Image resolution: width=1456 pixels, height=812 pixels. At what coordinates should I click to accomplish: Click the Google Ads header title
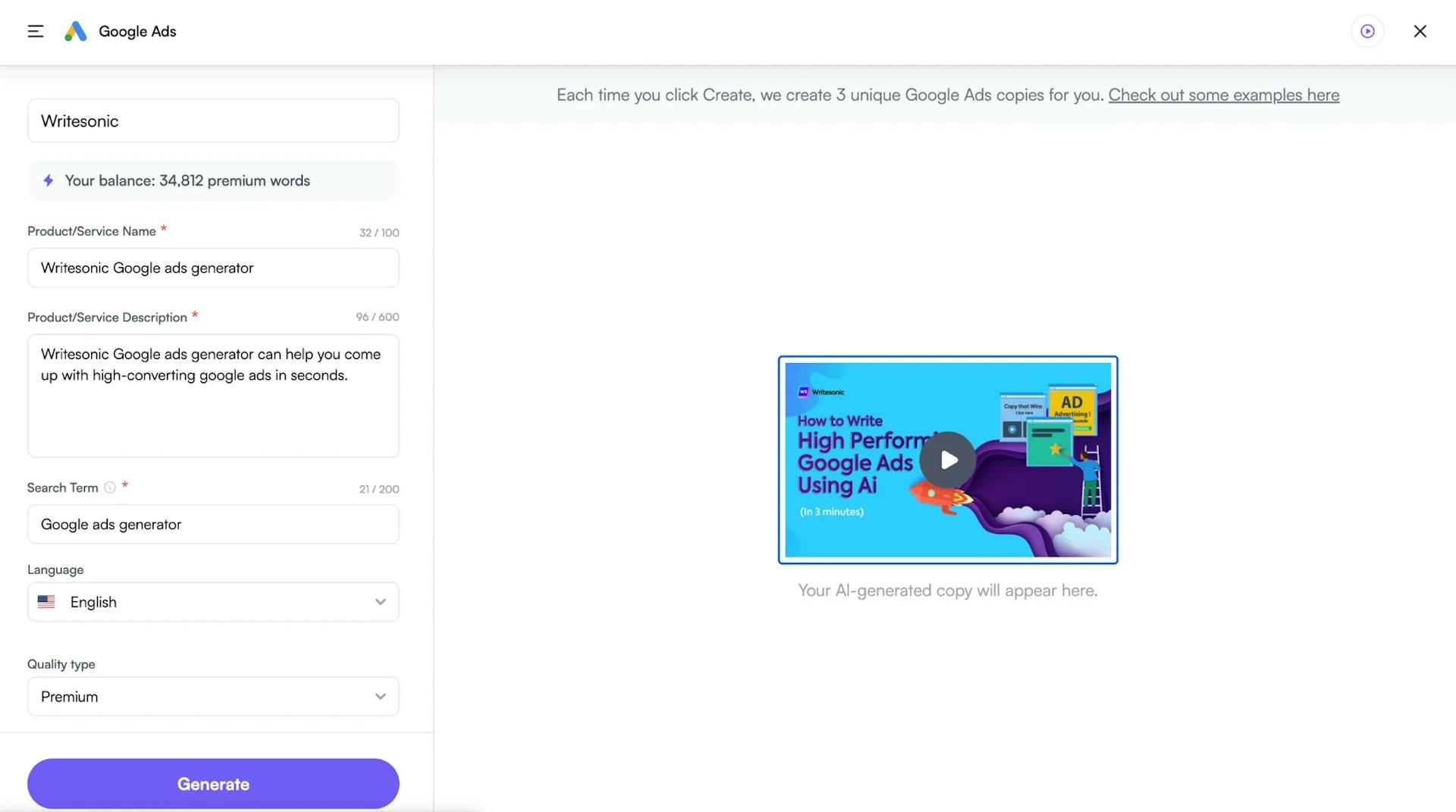pyautogui.click(x=136, y=31)
